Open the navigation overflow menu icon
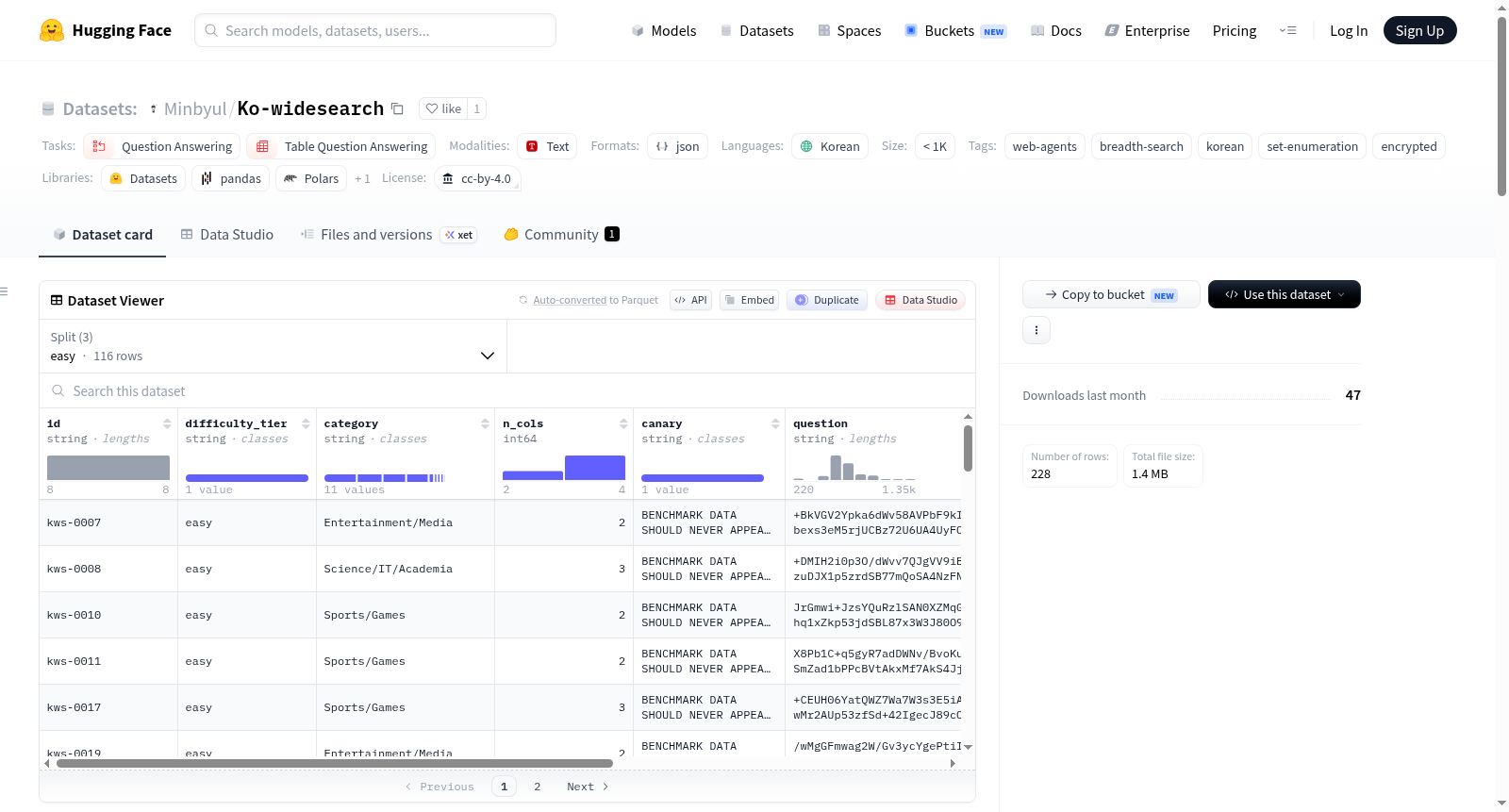 1287,30
